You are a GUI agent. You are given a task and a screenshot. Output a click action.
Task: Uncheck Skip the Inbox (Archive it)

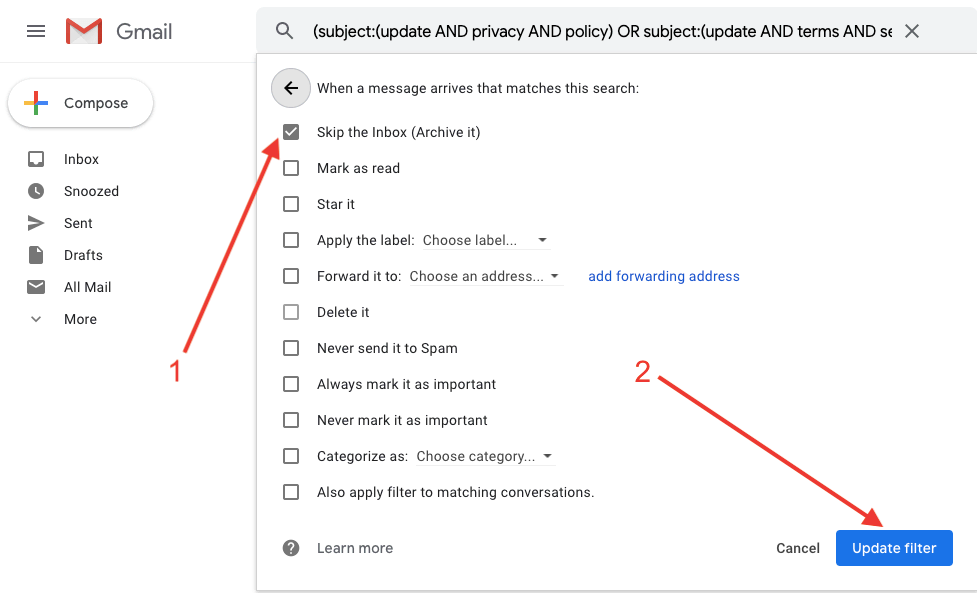291,132
